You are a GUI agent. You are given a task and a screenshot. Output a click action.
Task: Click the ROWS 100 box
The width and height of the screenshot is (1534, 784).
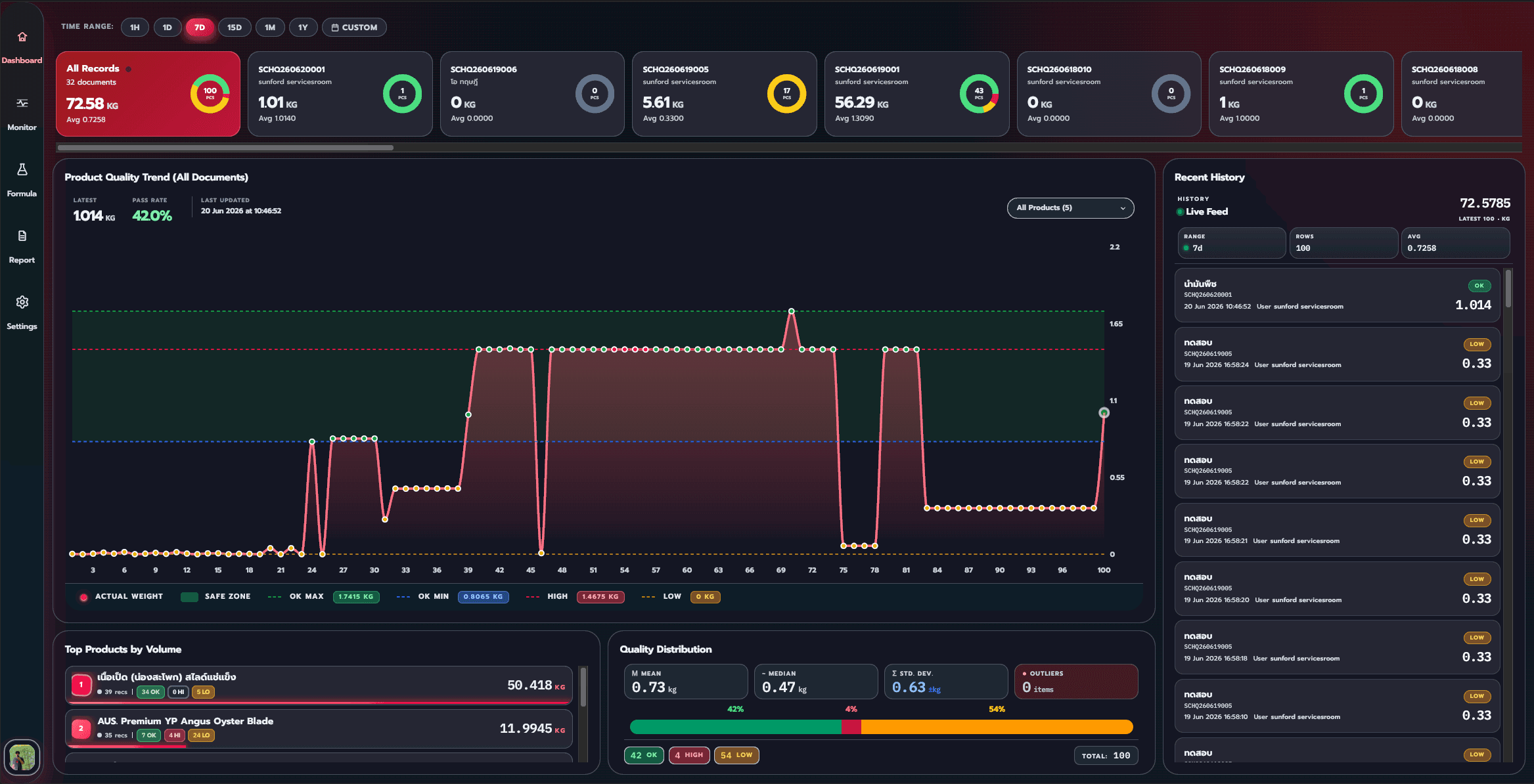[1343, 243]
